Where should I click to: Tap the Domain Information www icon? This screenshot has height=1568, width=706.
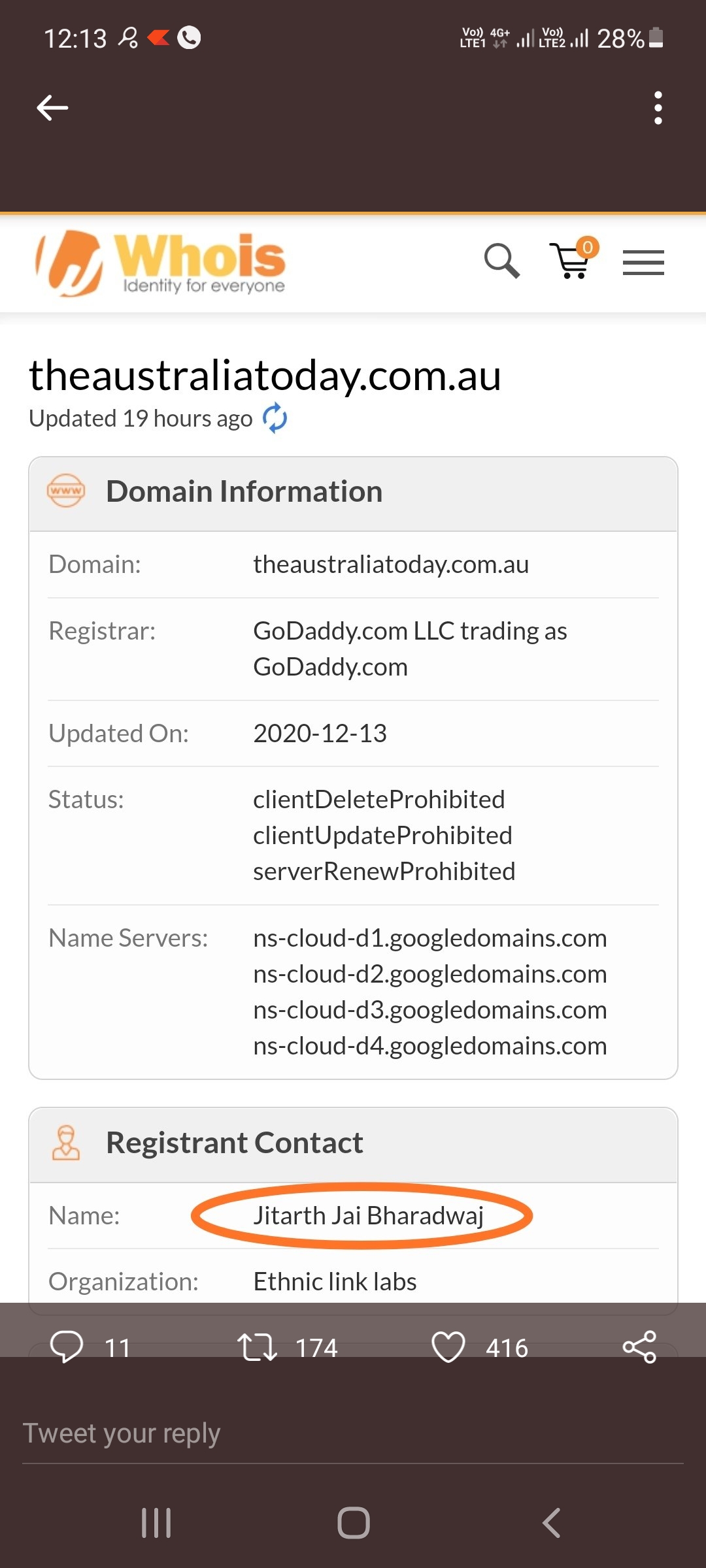(66, 491)
